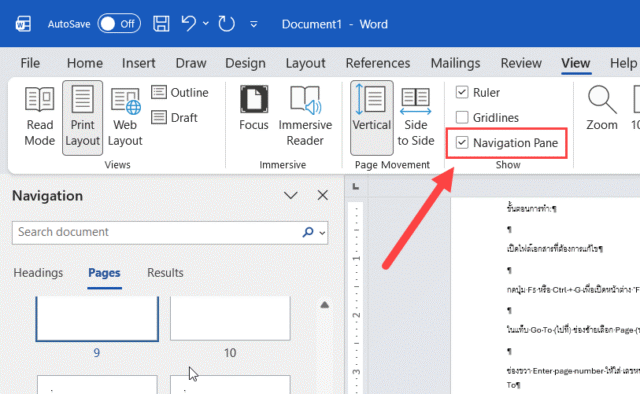
Task: Close the Navigation pane
Action: (322, 195)
